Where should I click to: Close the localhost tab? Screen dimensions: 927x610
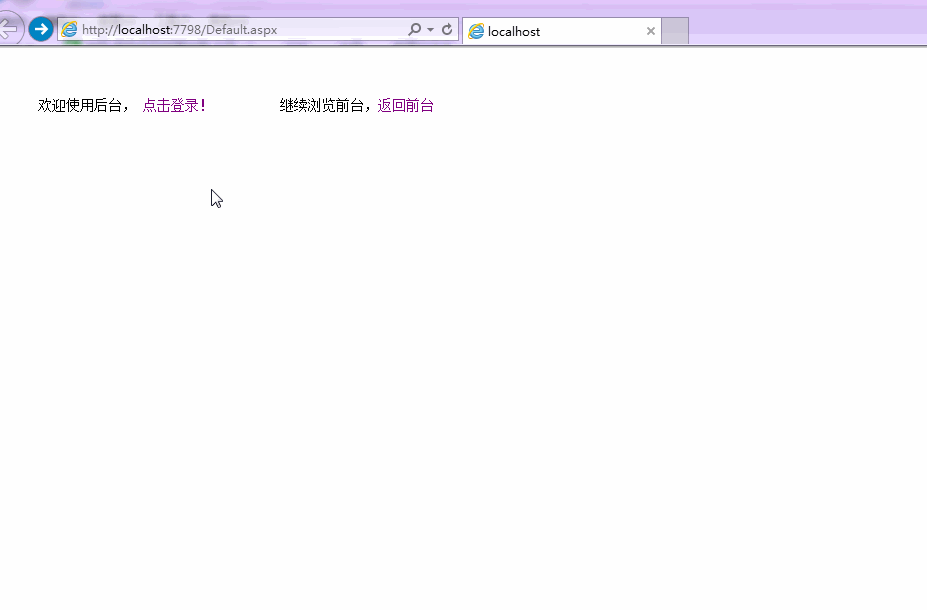[x=651, y=31]
